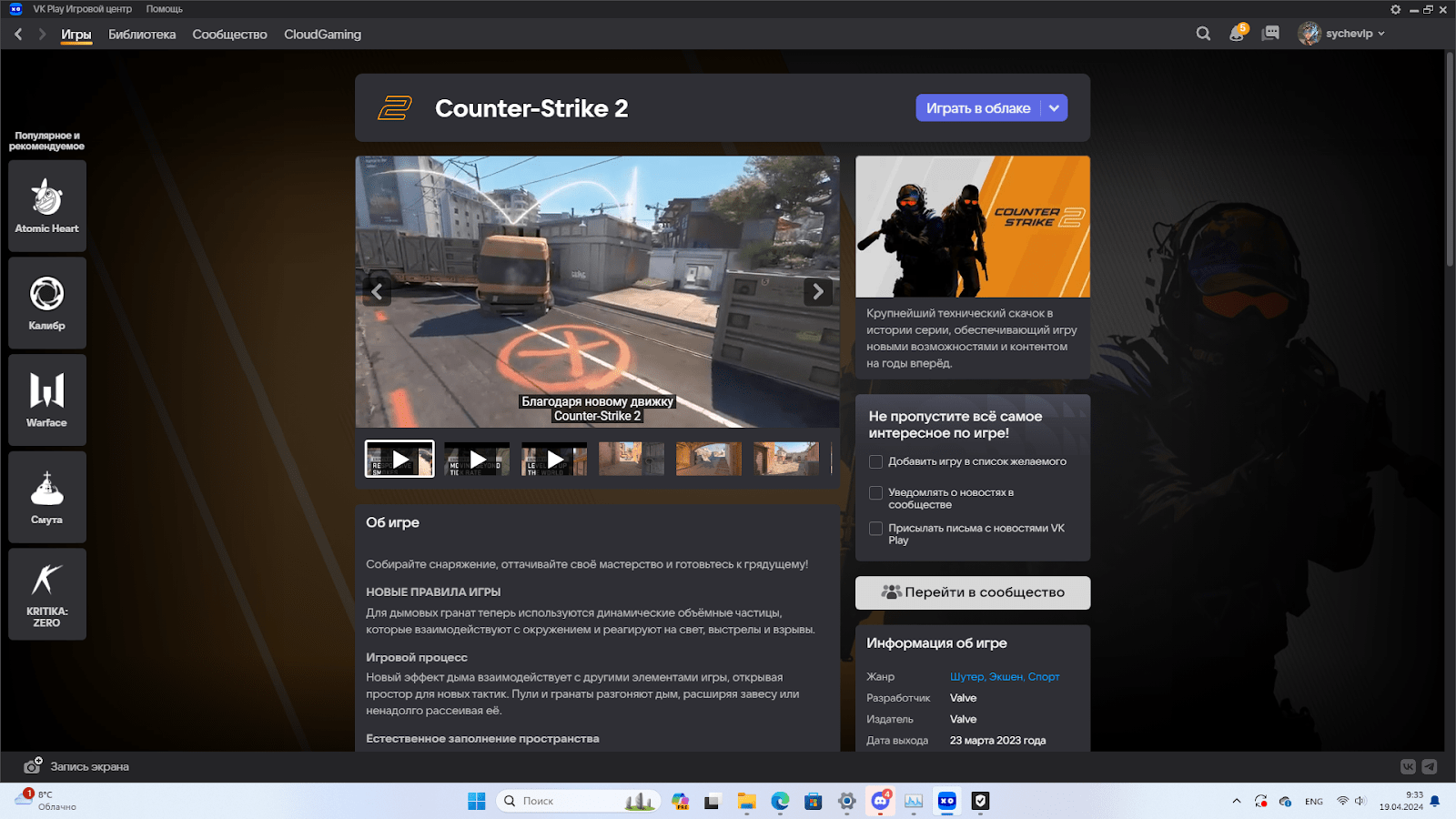This screenshot has height=819, width=1456.
Task: Enable 'Добавить игру в список желаемого' checkbox
Action: click(875, 462)
